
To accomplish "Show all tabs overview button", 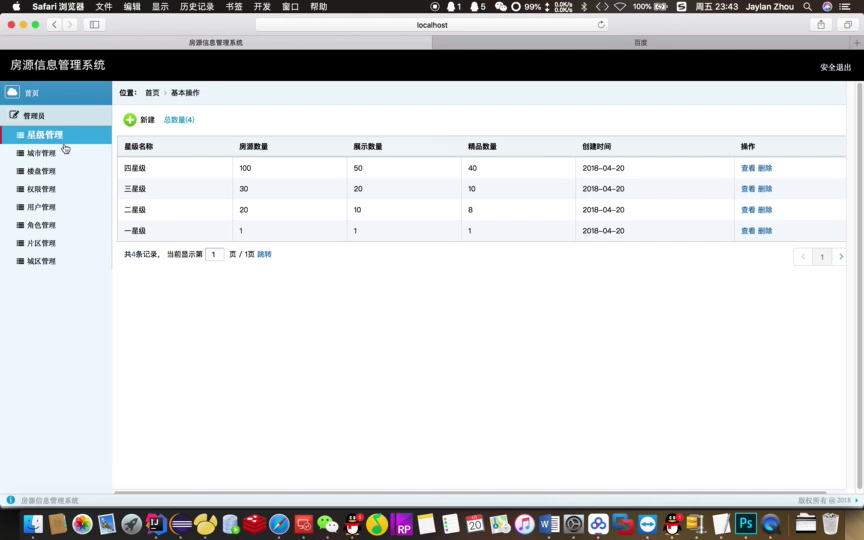I will click(x=847, y=25).
